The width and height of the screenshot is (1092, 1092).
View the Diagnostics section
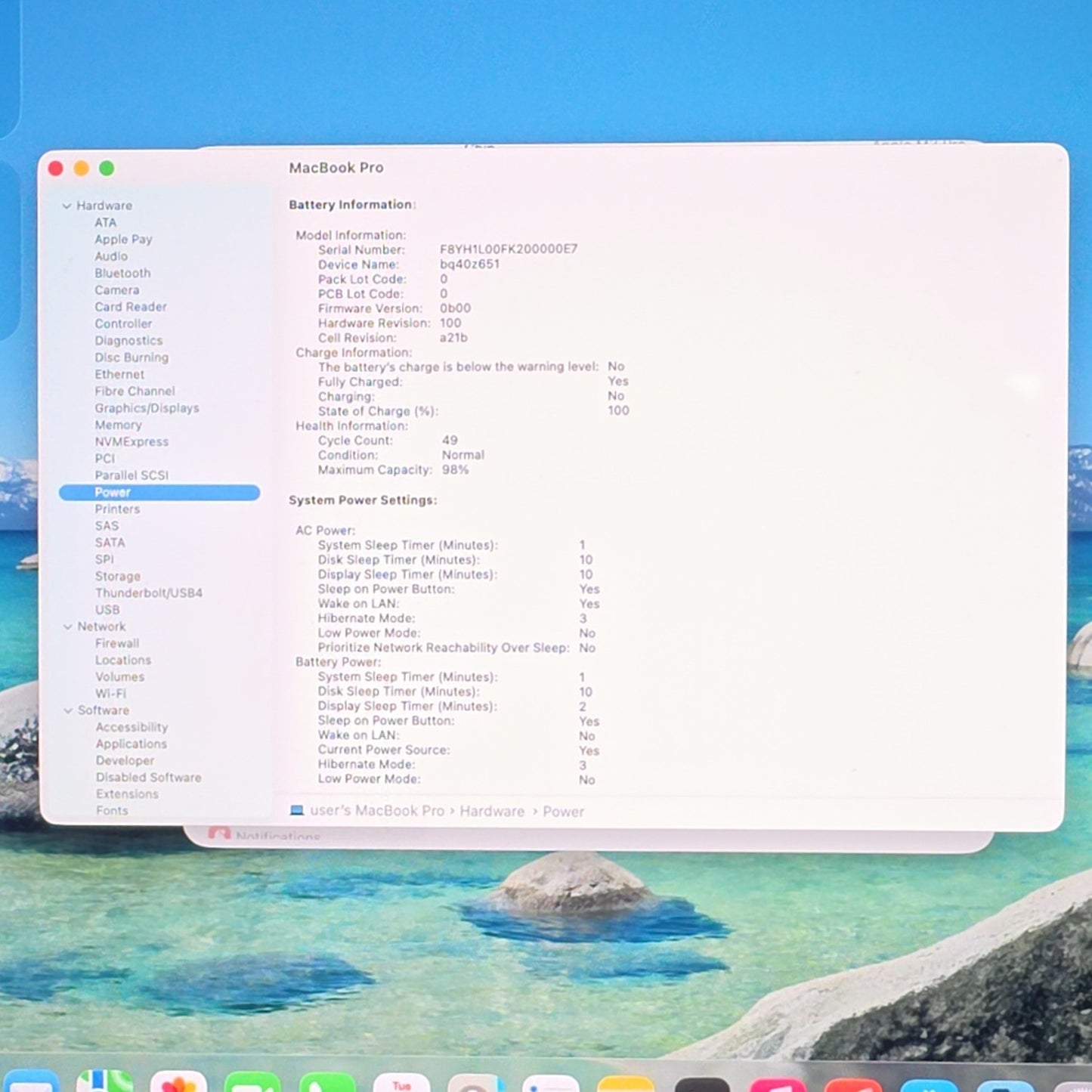pos(128,341)
